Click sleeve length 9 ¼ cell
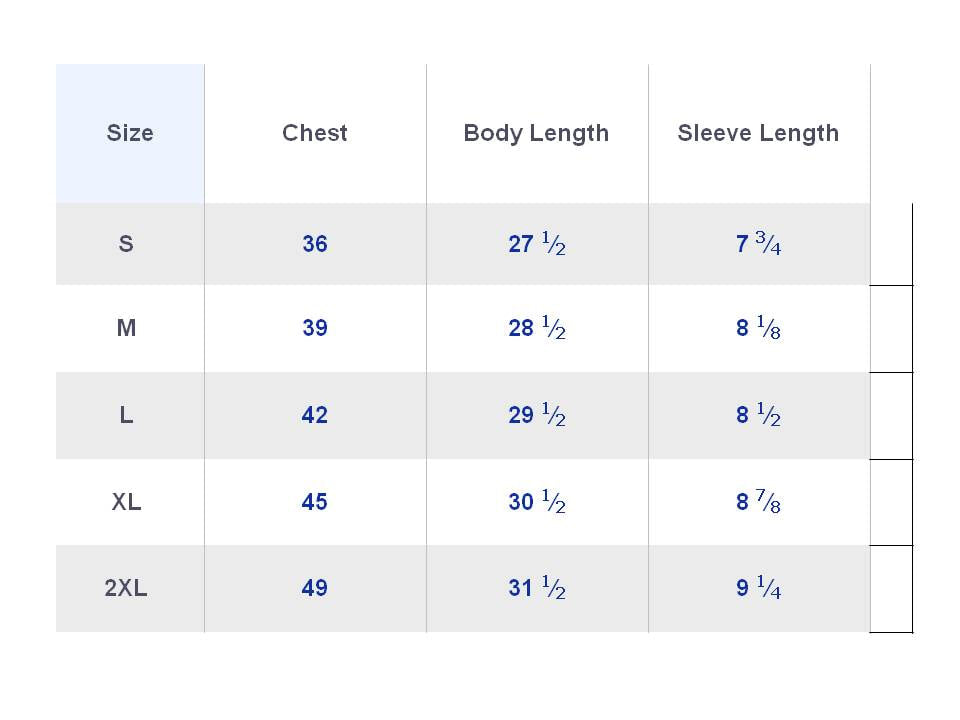Screen dimensions: 960x720 pos(759,588)
